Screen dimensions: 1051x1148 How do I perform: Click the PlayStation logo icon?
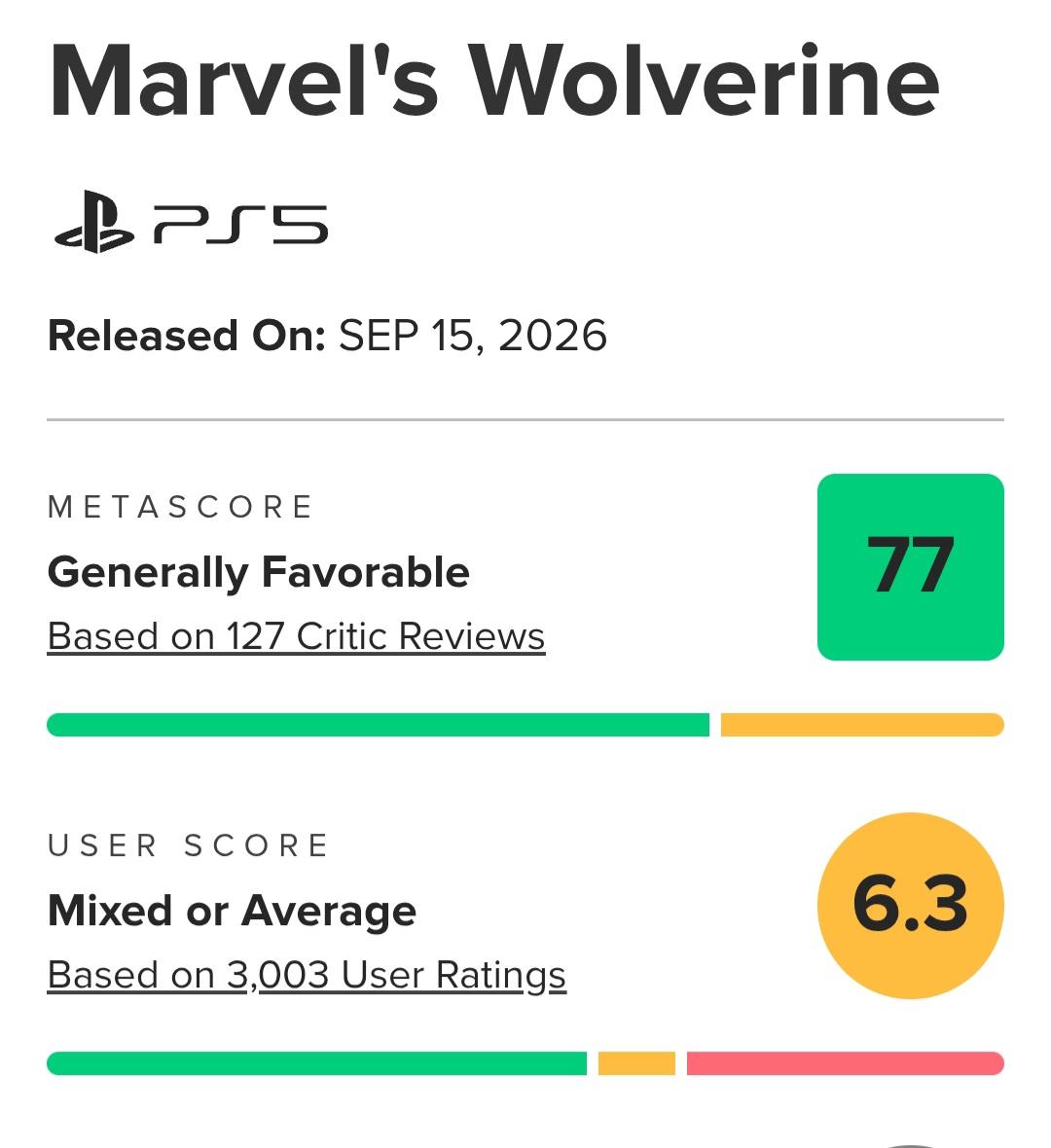(94, 222)
